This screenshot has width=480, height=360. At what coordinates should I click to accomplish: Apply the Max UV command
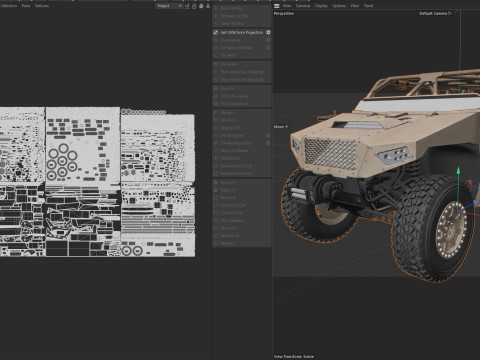(x=242, y=88)
